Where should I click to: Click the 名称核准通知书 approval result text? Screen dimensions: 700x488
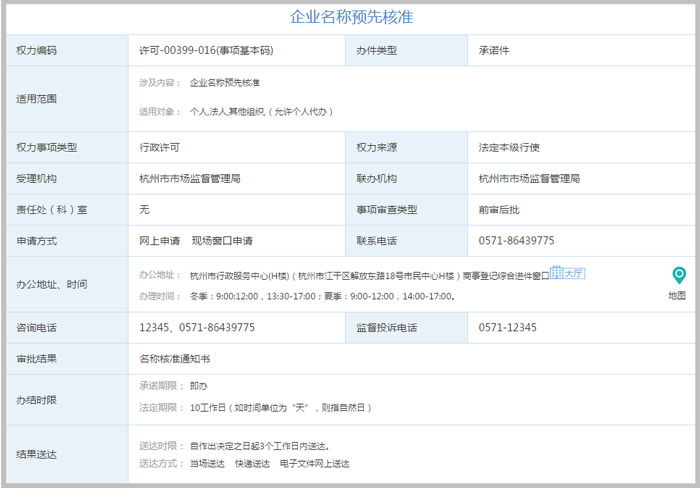[175, 358]
